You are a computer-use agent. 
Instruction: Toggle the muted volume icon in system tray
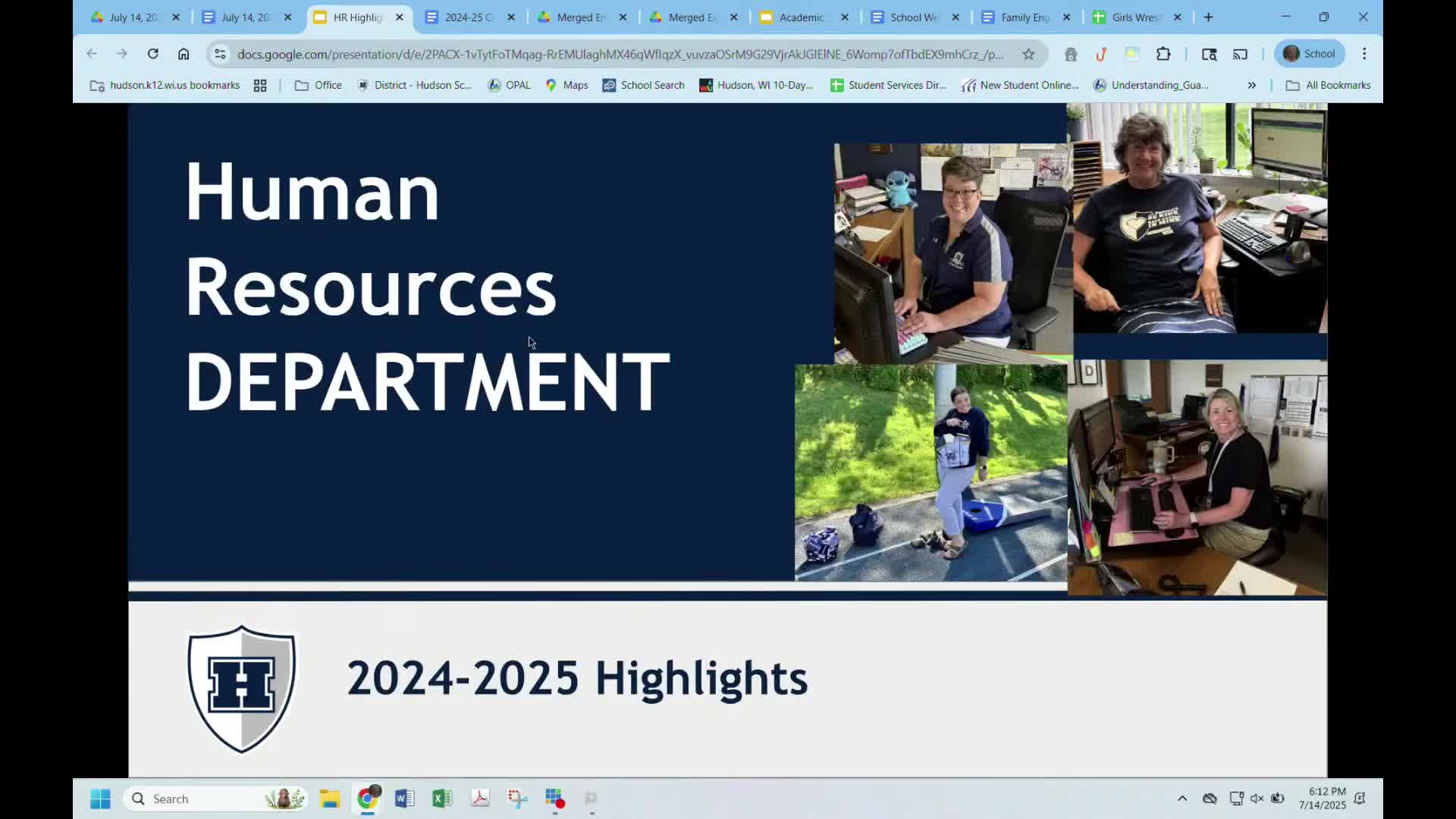click(1257, 799)
